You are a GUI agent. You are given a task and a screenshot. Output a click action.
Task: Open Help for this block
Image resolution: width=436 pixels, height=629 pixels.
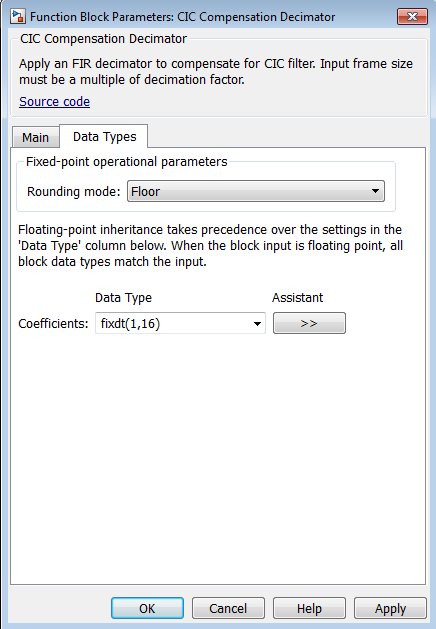click(x=309, y=608)
